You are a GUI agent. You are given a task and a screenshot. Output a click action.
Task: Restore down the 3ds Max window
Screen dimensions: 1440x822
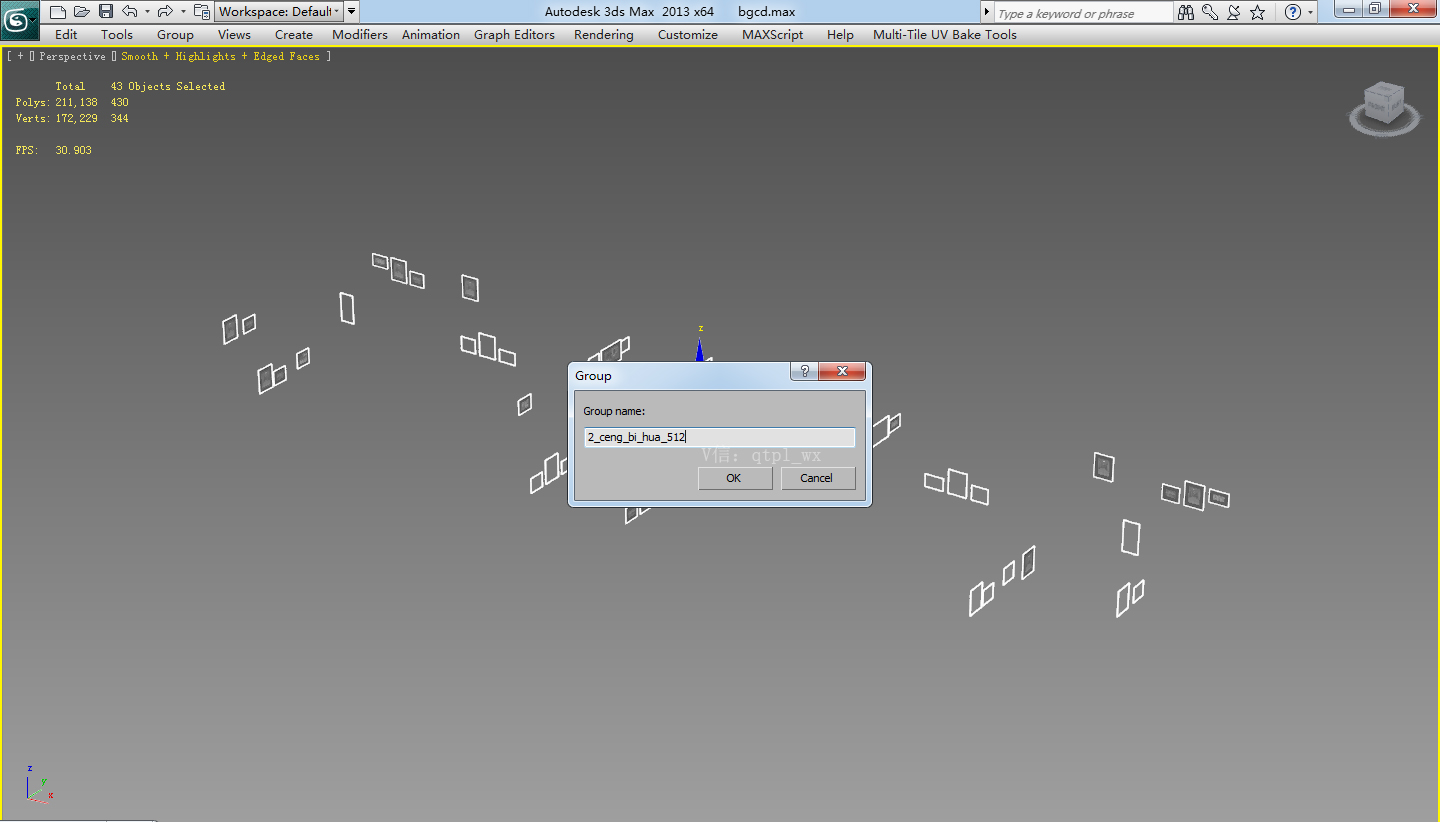point(1376,9)
